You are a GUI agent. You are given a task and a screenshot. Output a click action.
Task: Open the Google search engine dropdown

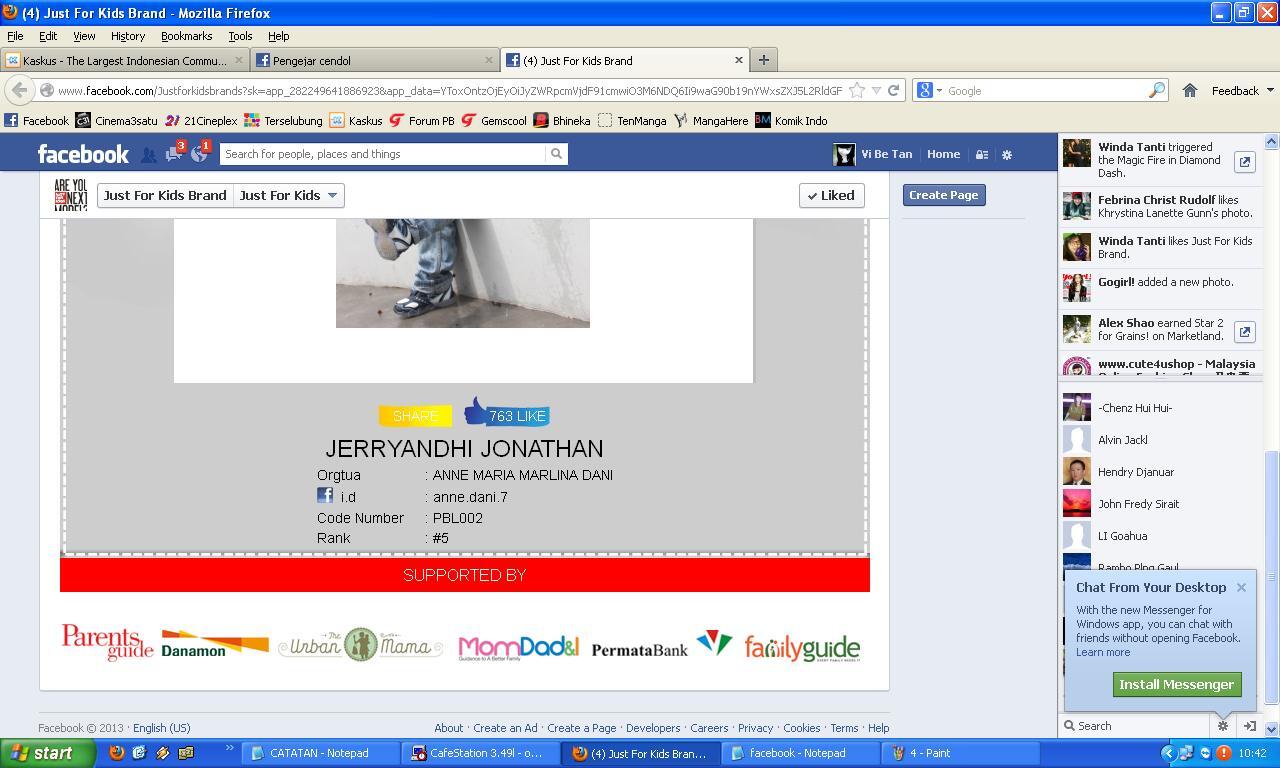tap(927, 90)
